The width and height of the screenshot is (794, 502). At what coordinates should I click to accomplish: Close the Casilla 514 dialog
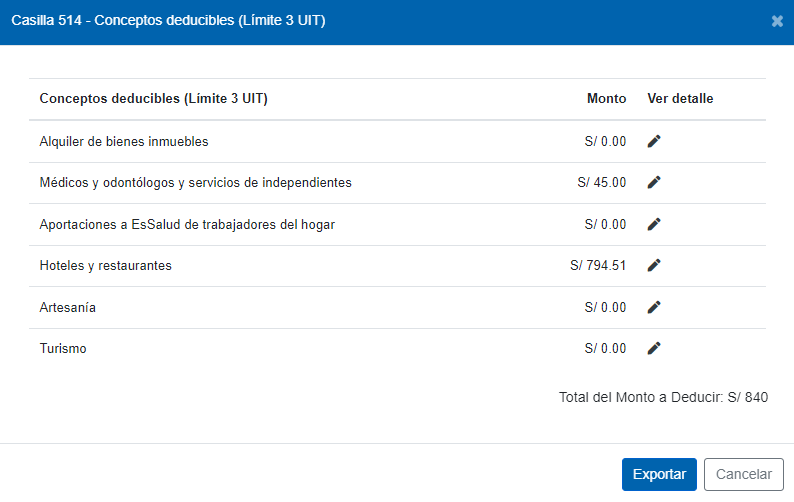click(x=777, y=21)
